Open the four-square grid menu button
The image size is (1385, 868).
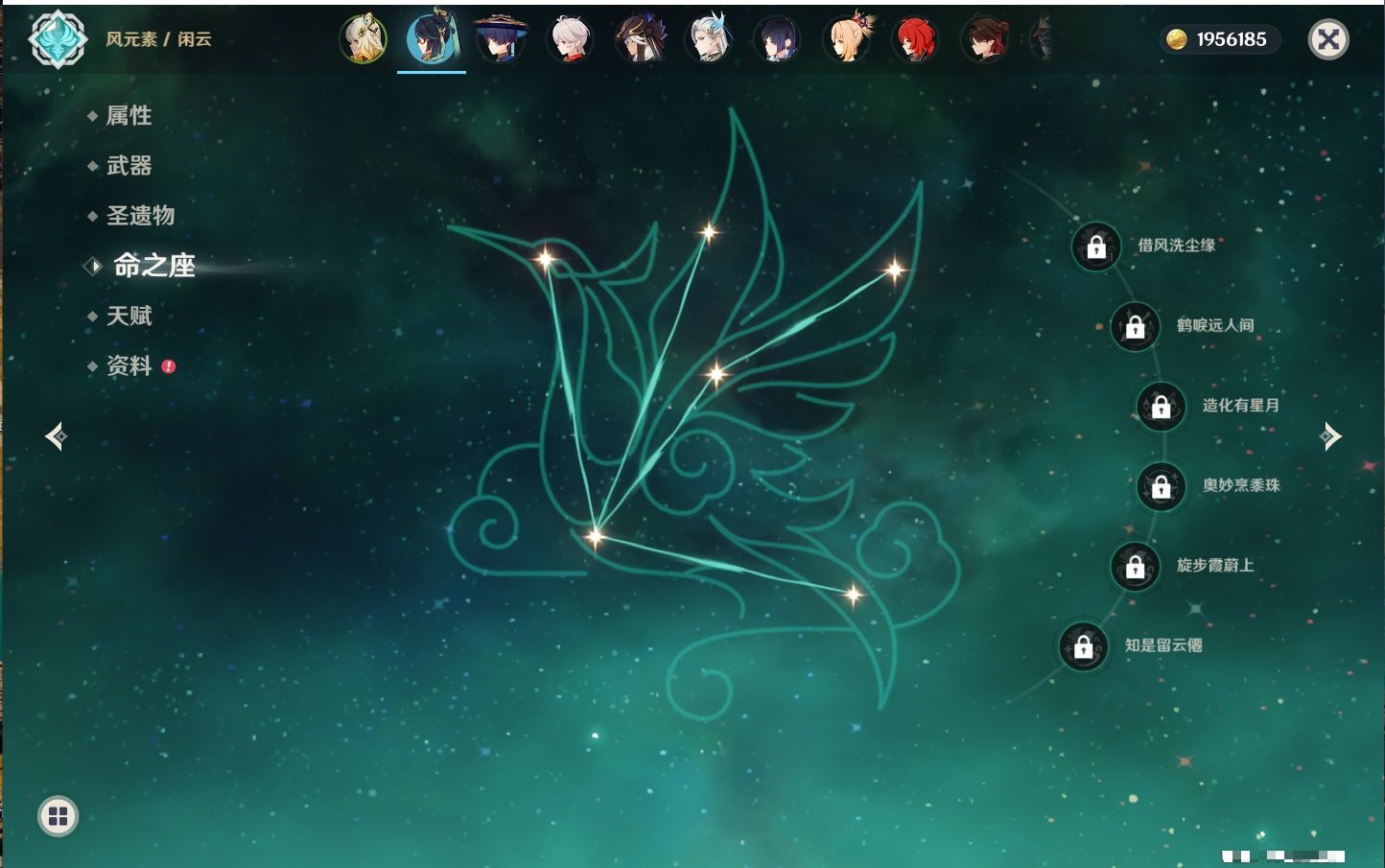point(58,816)
